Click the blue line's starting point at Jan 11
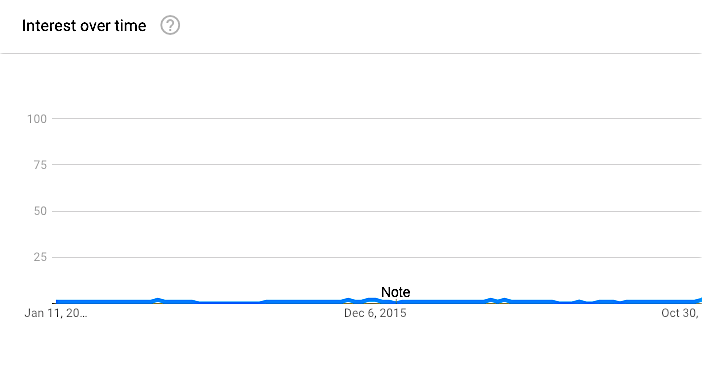Viewport: 702px width, 389px height. [x=56, y=302]
